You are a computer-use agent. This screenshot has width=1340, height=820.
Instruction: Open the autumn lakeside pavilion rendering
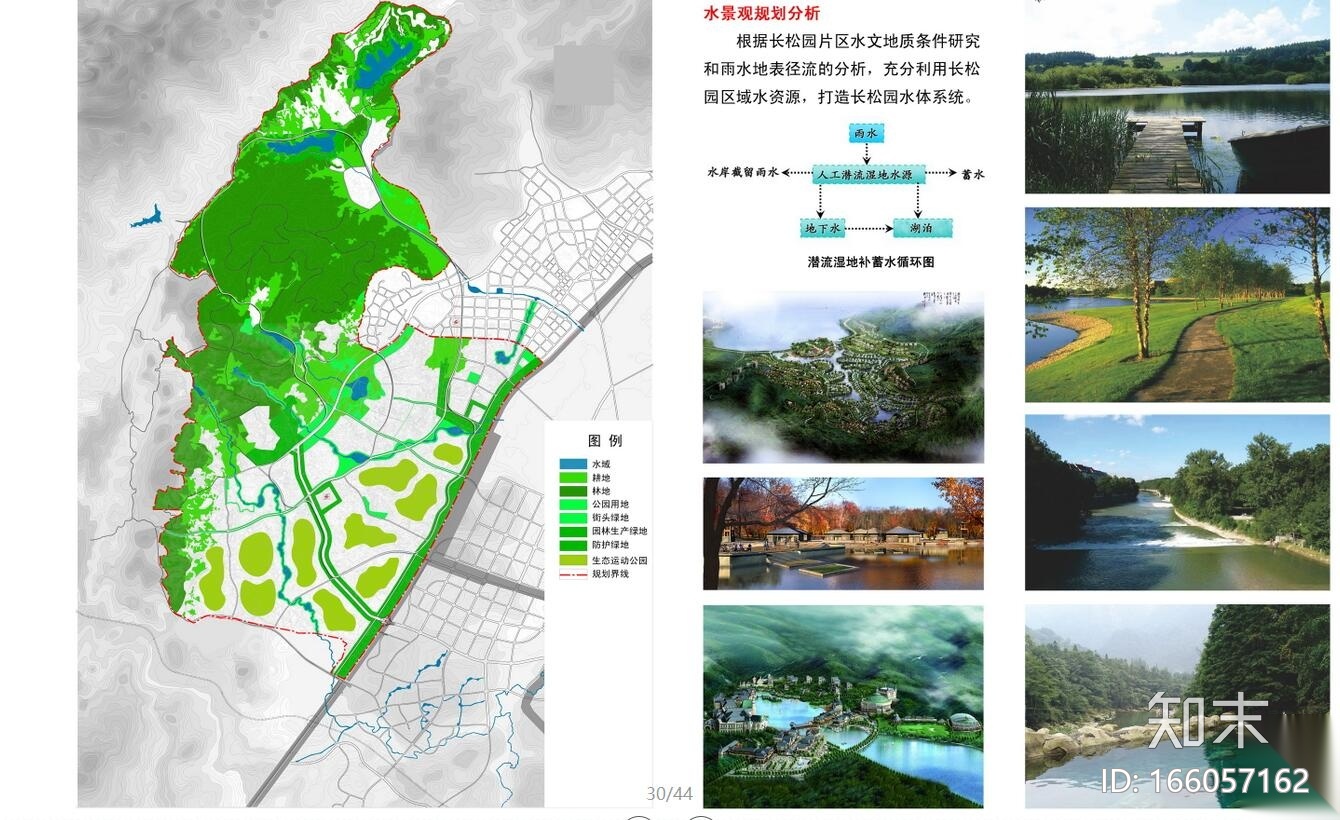[x=843, y=533]
